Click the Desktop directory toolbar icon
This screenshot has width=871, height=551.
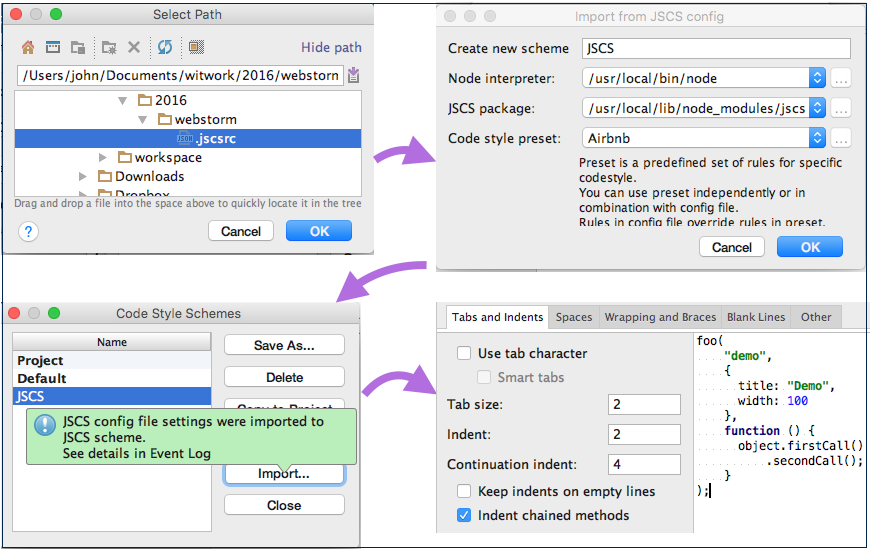pos(52,47)
